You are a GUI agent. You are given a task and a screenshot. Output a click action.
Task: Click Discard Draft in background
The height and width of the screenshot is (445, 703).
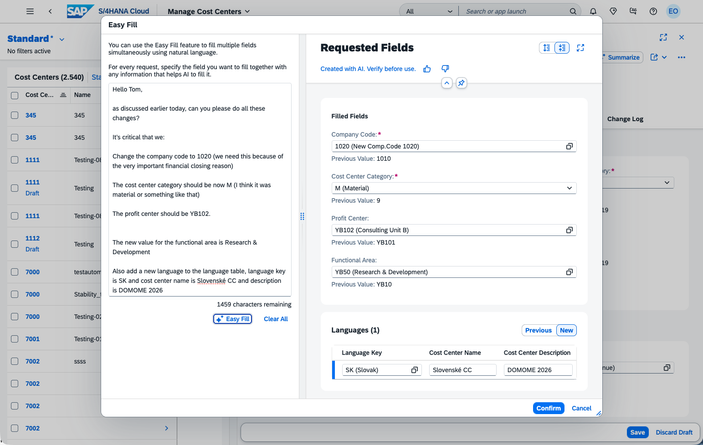pos(674,432)
